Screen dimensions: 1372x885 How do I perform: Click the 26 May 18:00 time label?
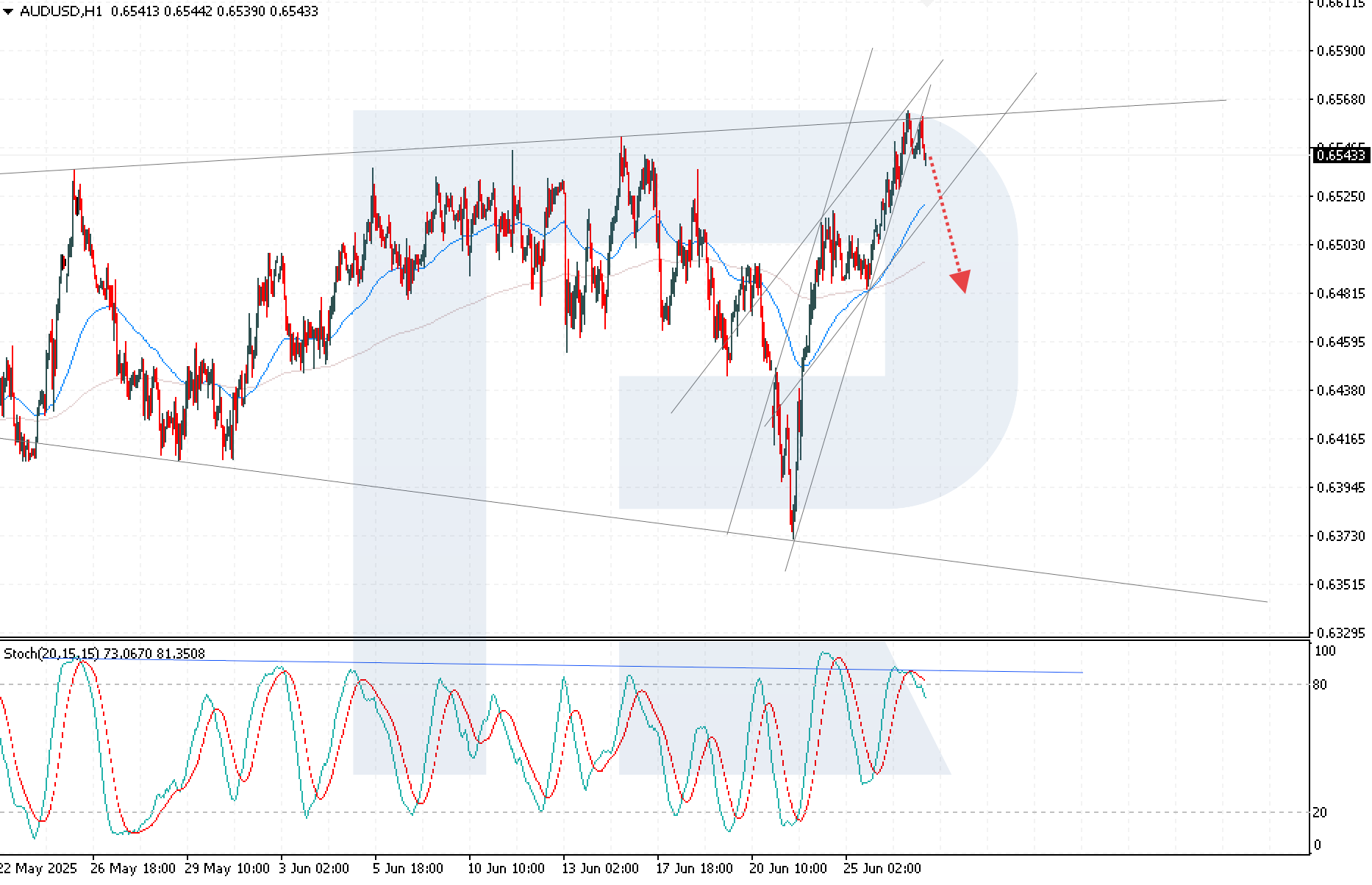pyautogui.click(x=133, y=868)
